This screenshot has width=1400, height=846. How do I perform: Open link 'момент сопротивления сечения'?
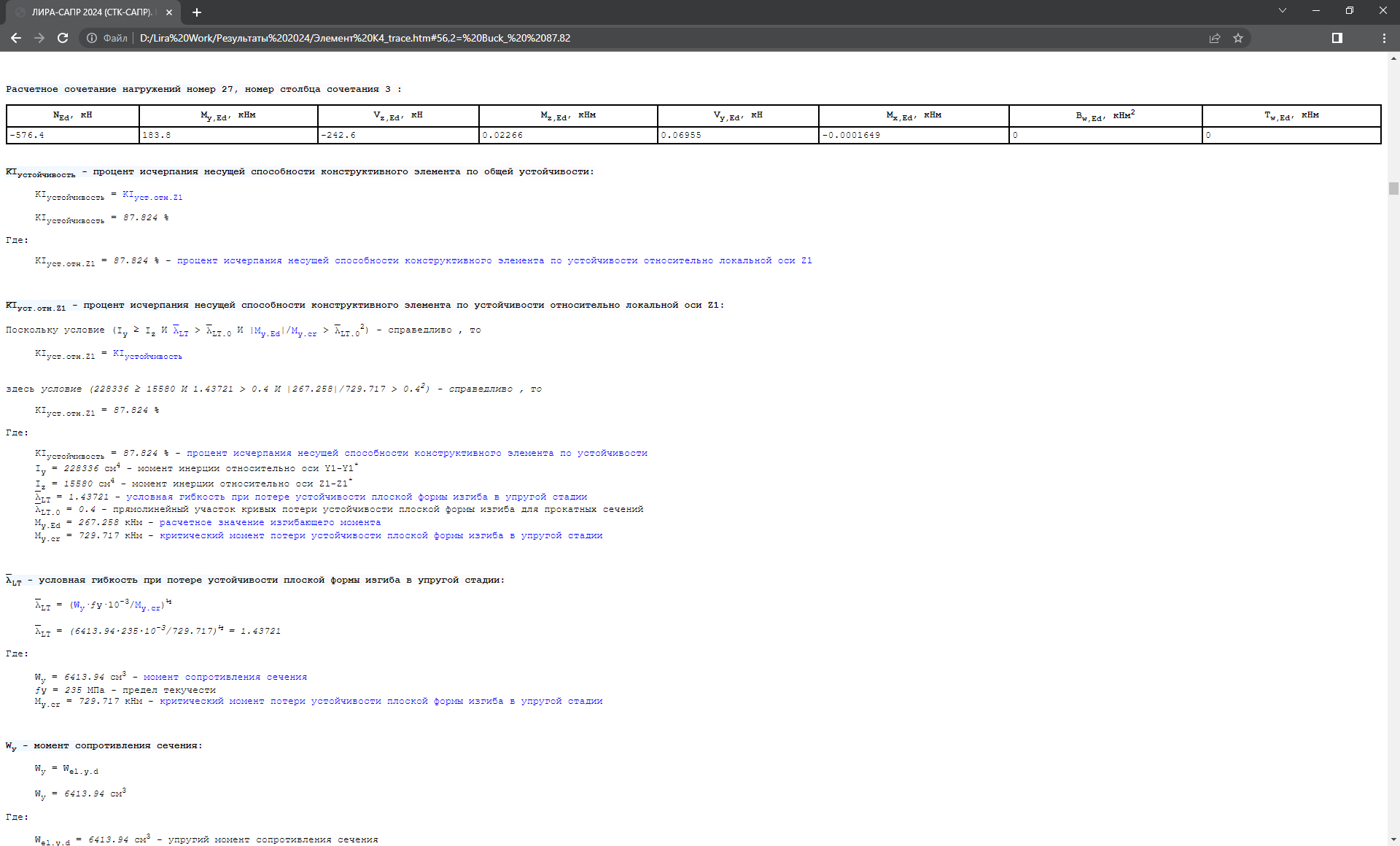(x=225, y=677)
